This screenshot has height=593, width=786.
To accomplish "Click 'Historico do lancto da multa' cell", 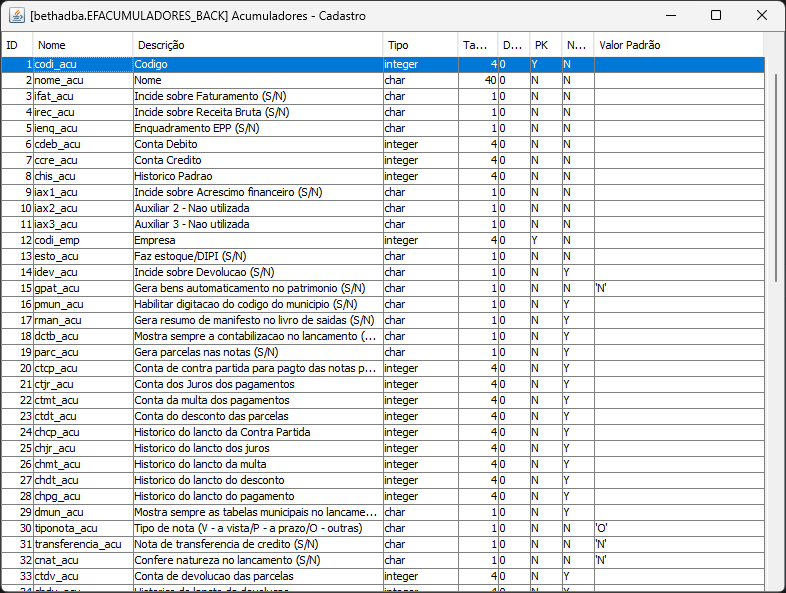I will coord(258,465).
